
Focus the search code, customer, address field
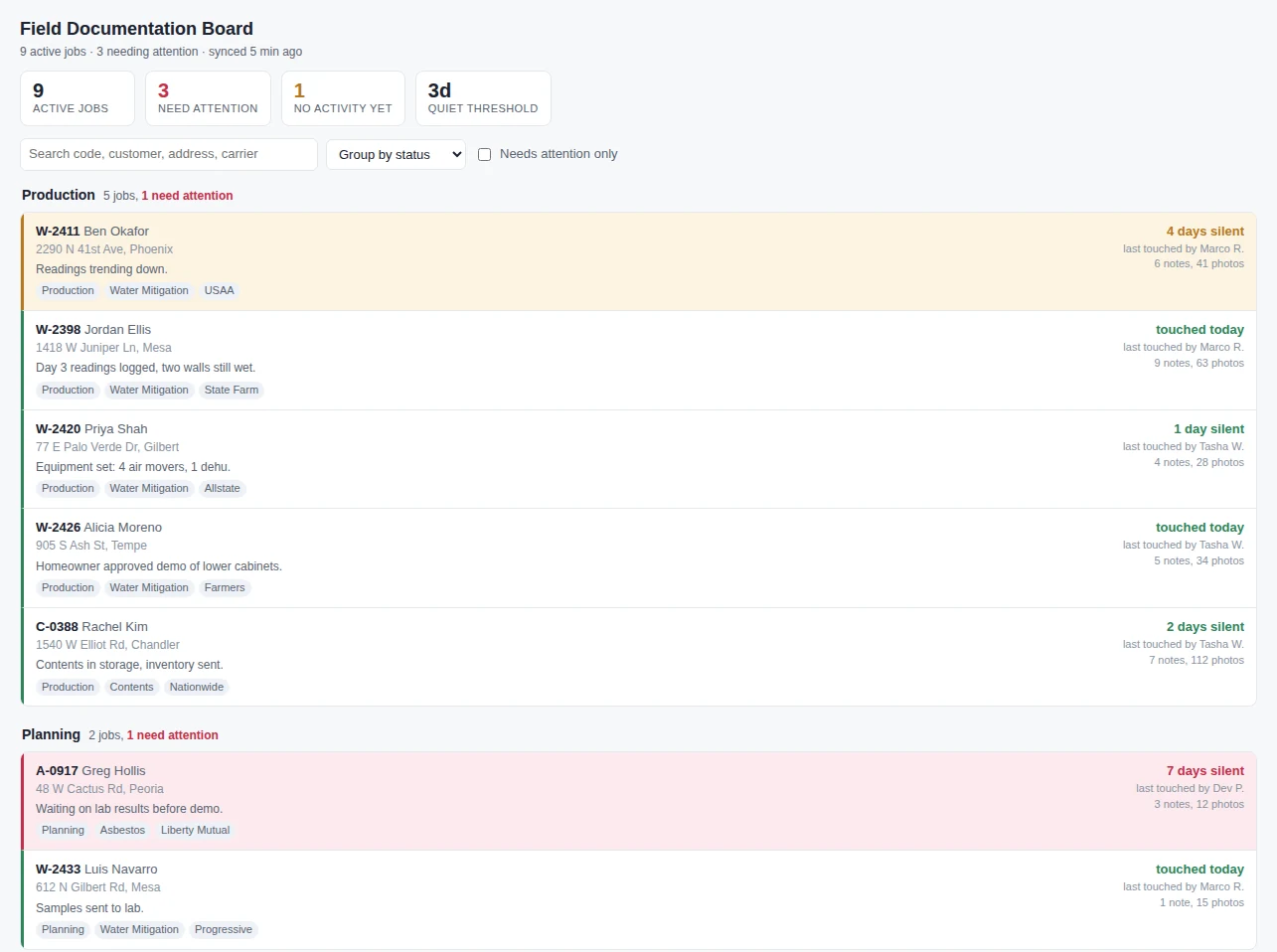click(x=169, y=154)
